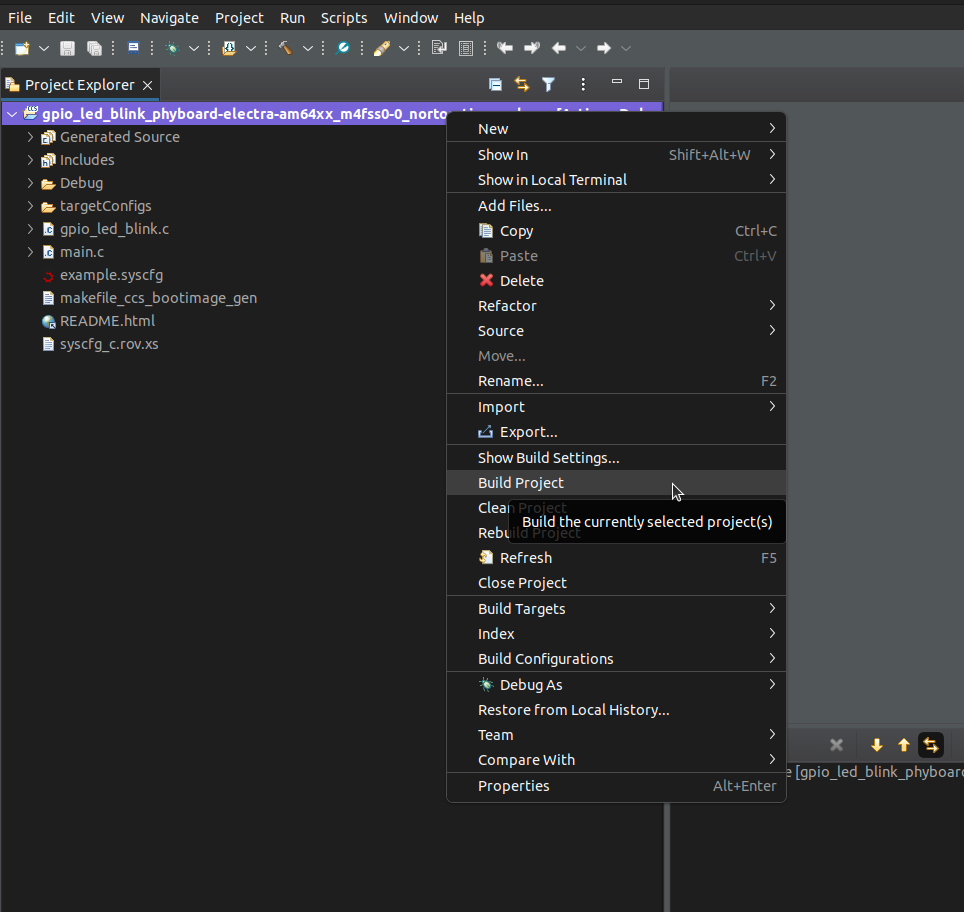Expand the Generated Source folder
Image resolution: width=964 pixels, height=912 pixels.
point(30,137)
